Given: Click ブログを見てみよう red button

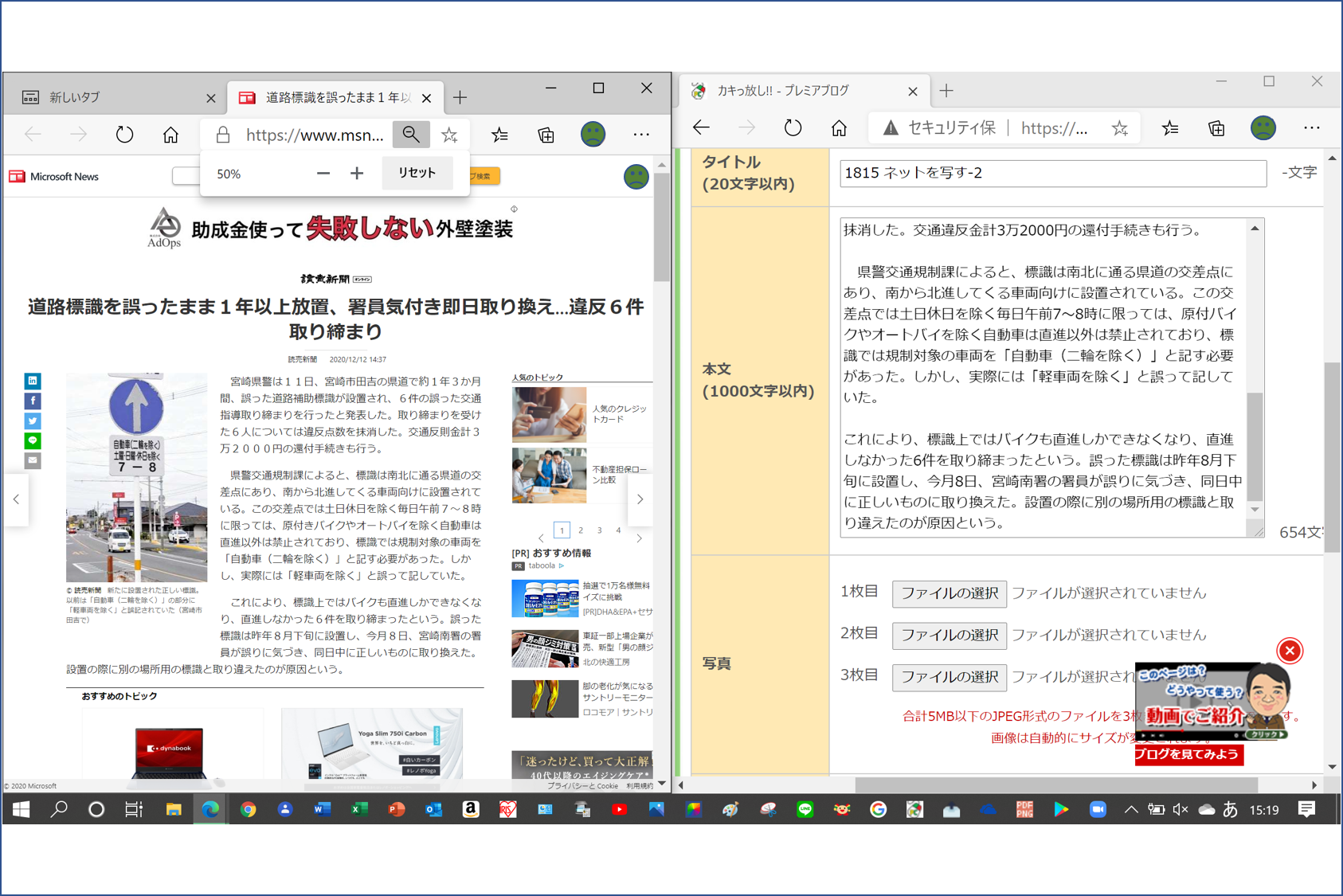Looking at the screenshot, I should (1188, 754).
